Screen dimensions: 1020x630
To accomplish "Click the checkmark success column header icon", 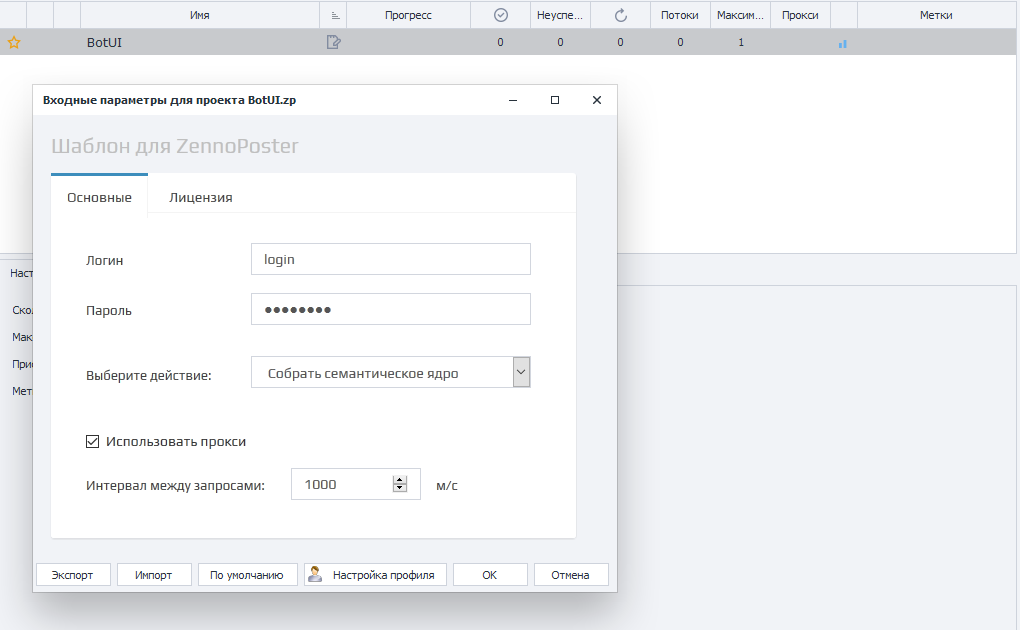I will (x=500, y=14).
